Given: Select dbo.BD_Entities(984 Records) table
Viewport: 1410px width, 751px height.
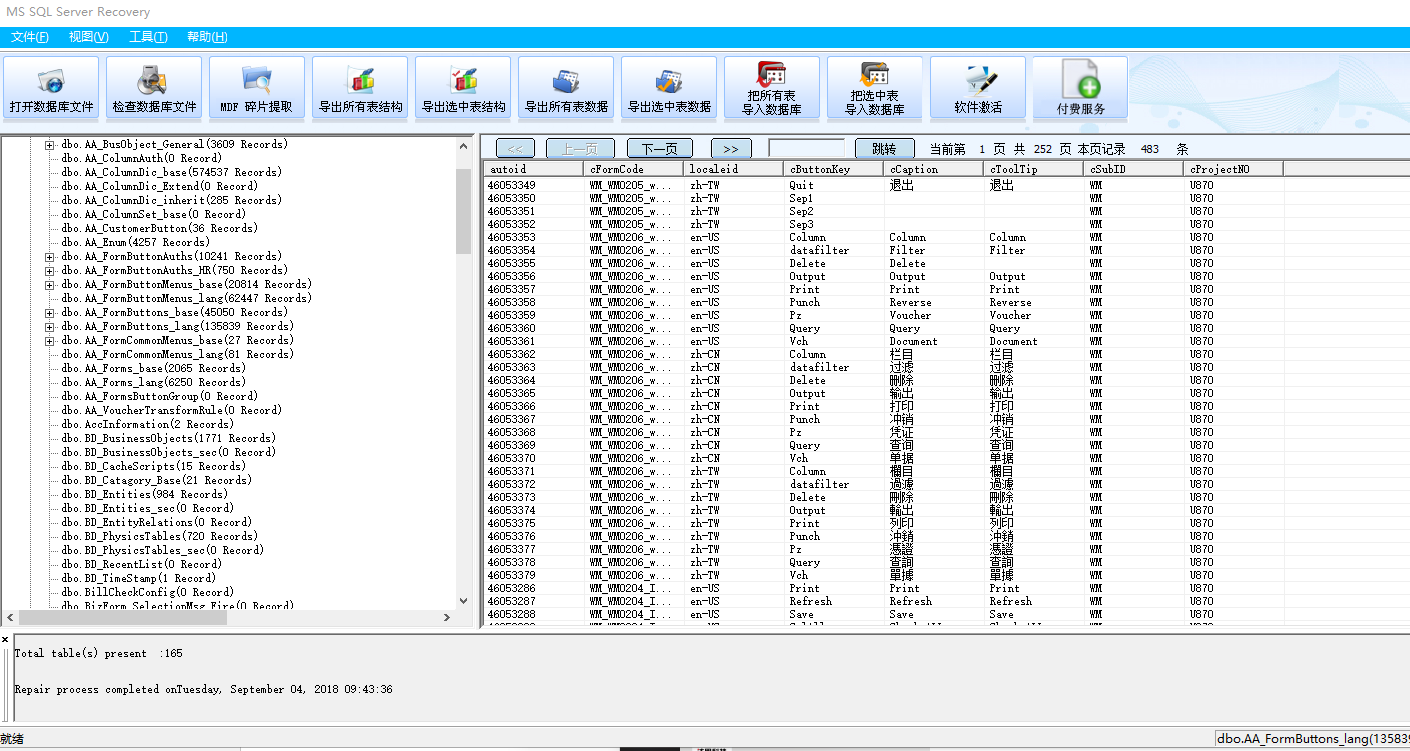Looking at the screenshot, I should (144, 494).
